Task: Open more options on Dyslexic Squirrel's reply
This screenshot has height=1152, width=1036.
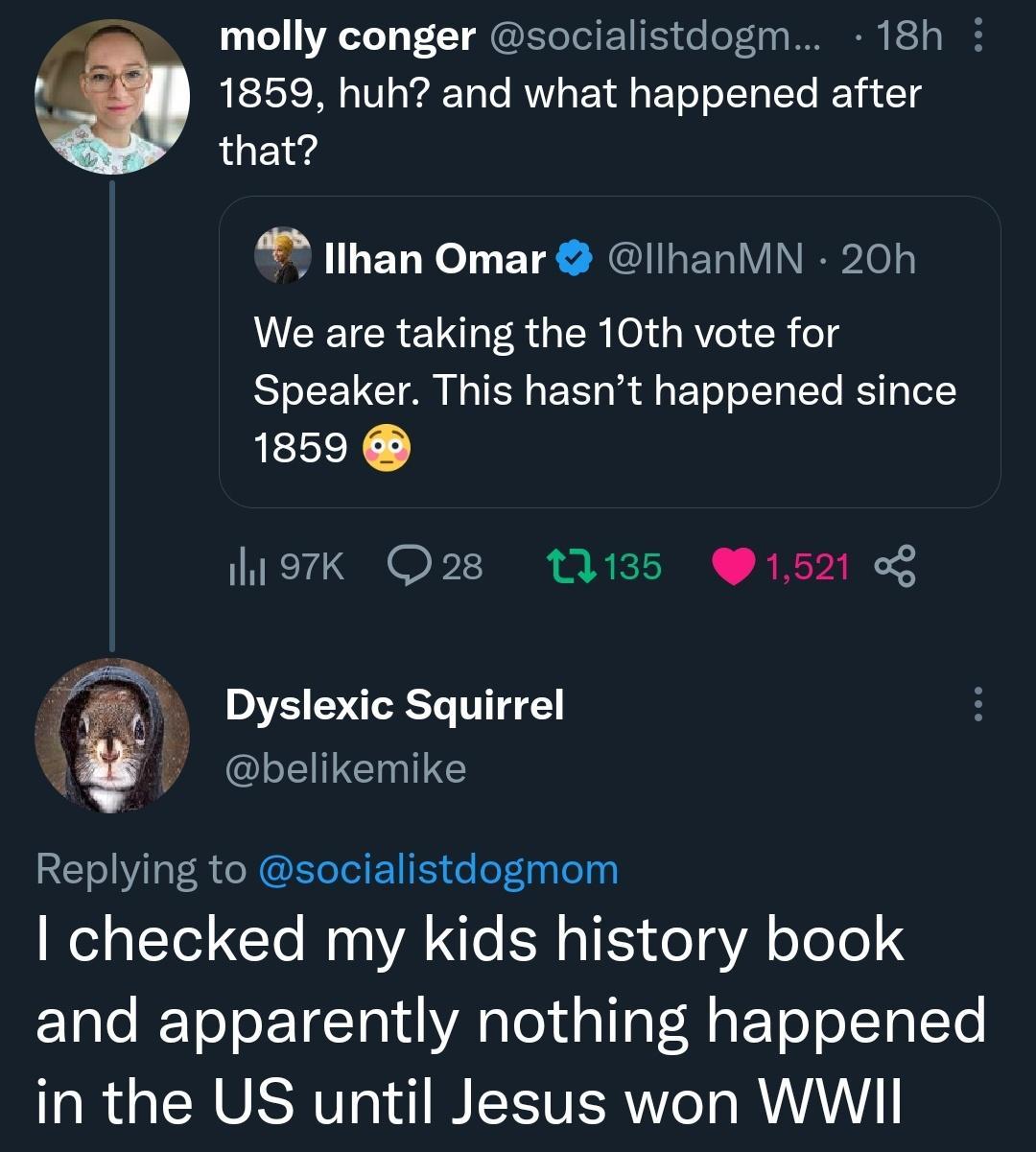Action: coord(977,704)
